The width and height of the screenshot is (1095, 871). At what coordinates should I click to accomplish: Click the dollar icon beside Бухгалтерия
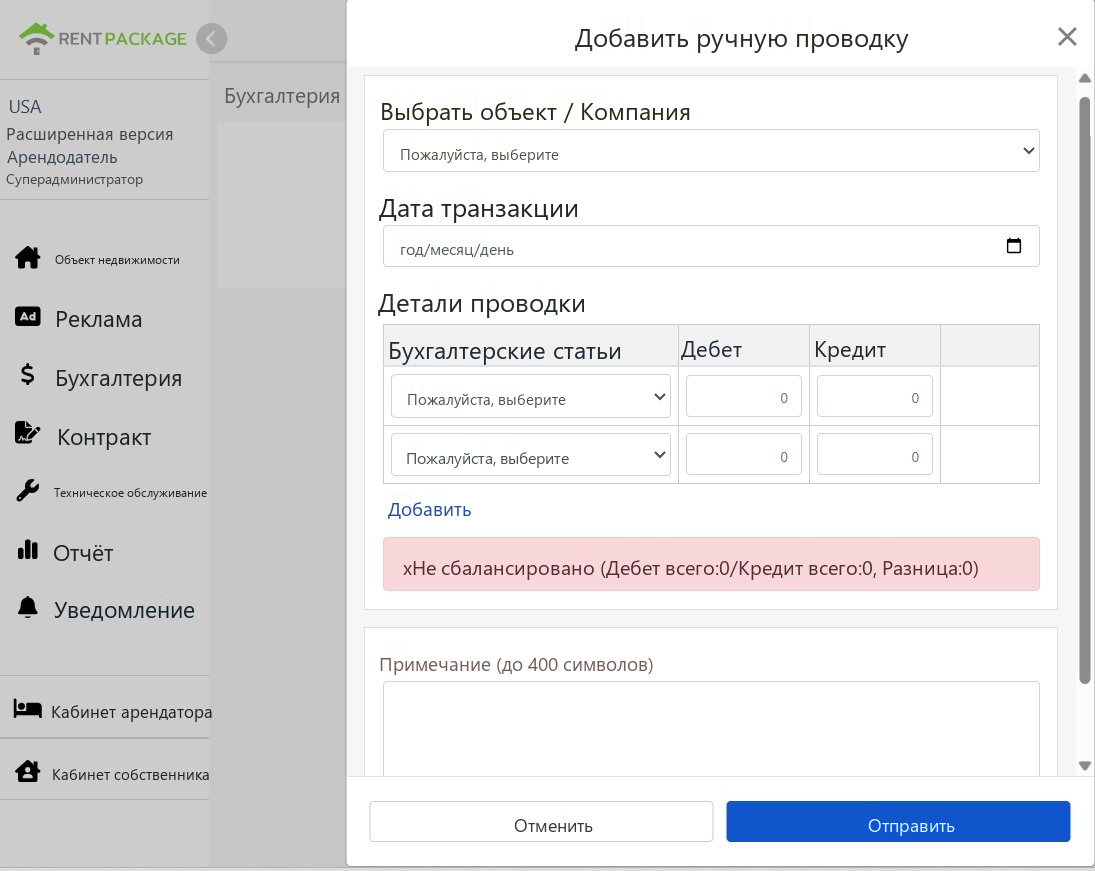27,375
